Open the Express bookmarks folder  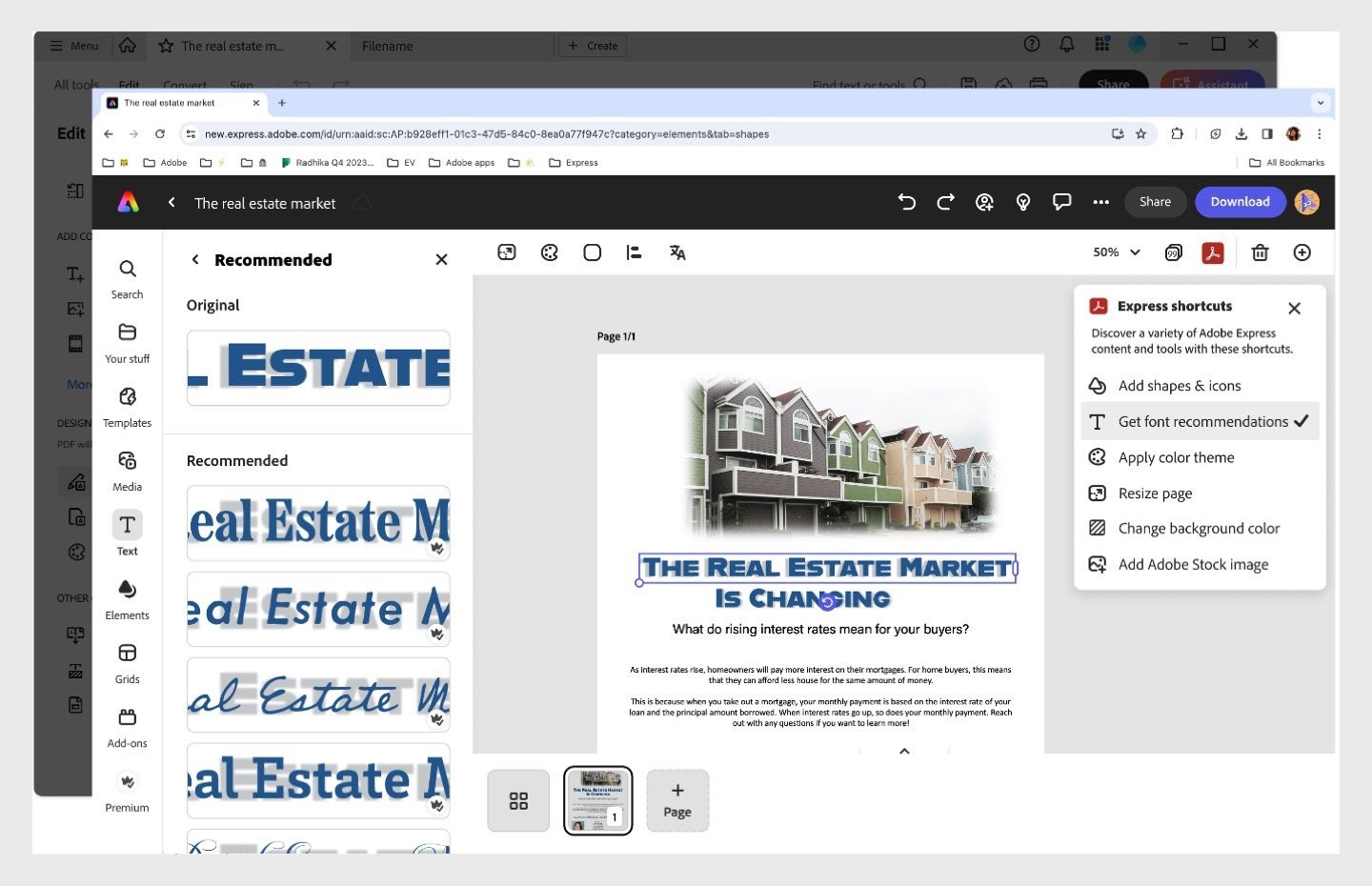click(x=575, y=162)
